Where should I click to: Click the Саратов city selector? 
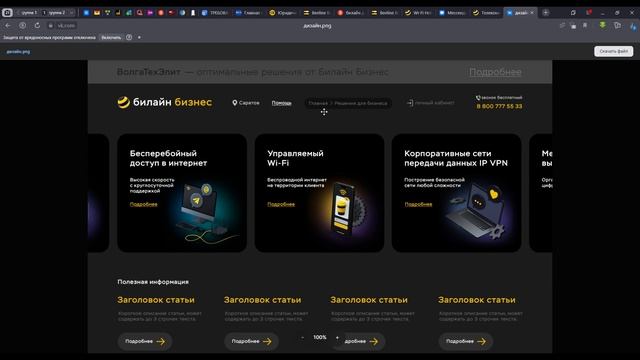[246, 103]
